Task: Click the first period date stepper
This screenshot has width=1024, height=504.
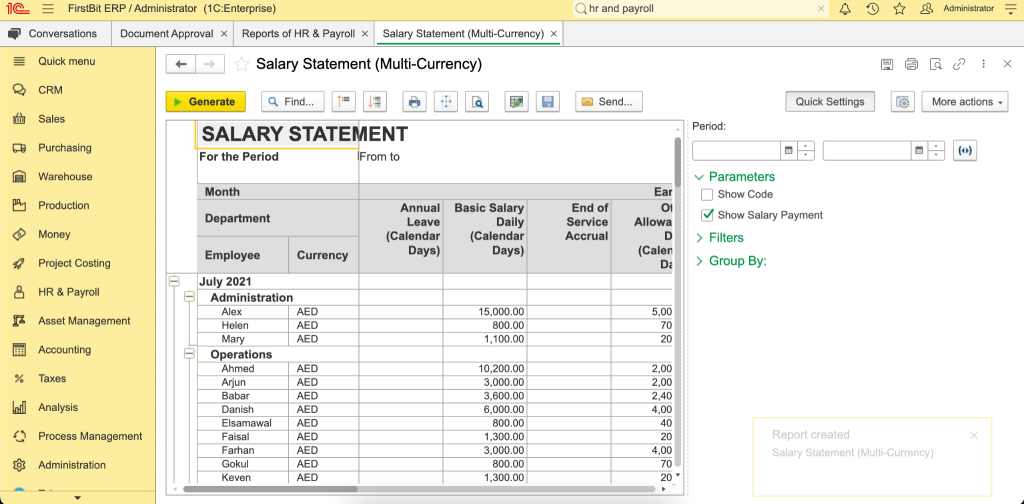Action: 806,150
